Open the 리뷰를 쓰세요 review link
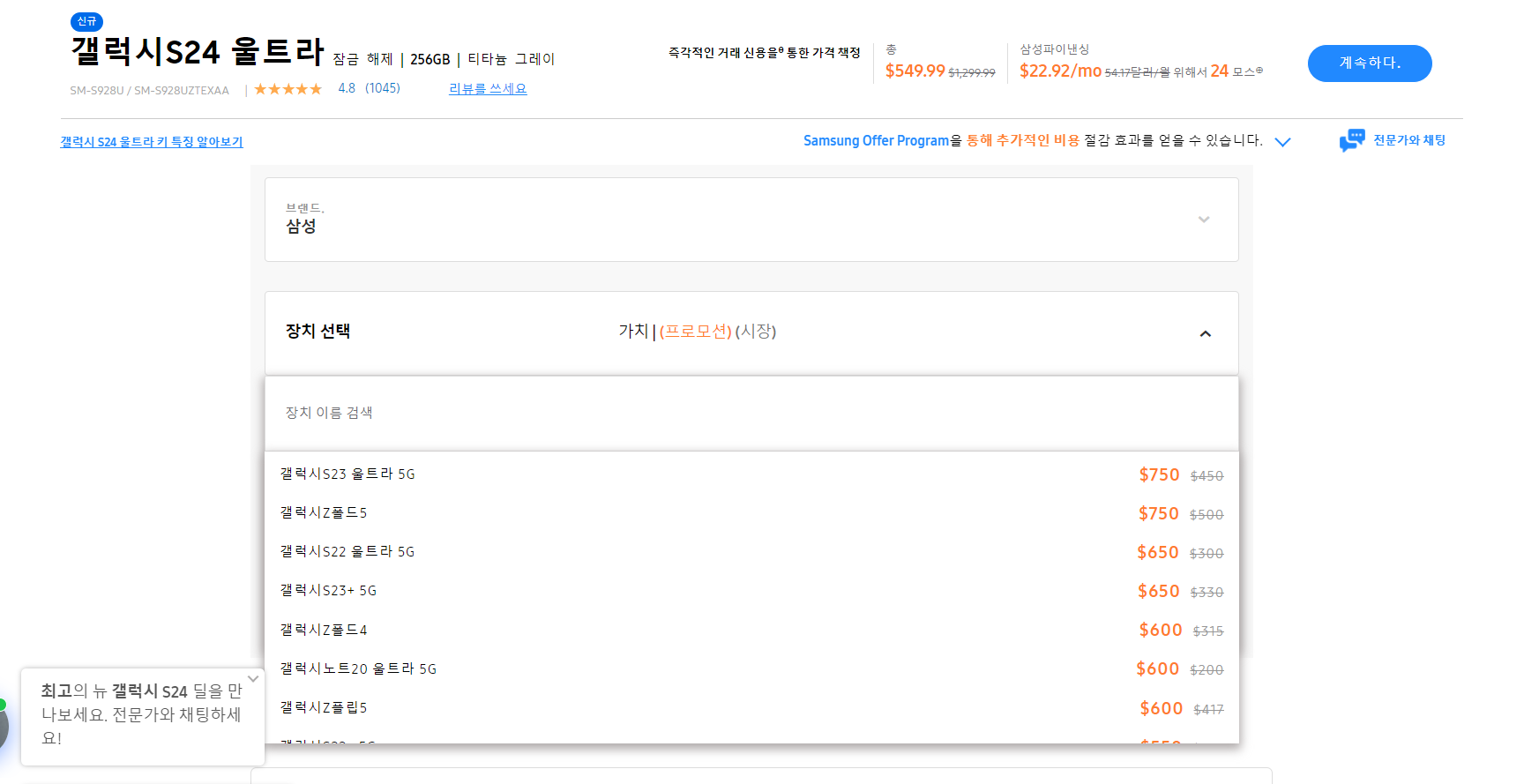The width and height of the screenshot is (1524, 784). pos(488,89)
